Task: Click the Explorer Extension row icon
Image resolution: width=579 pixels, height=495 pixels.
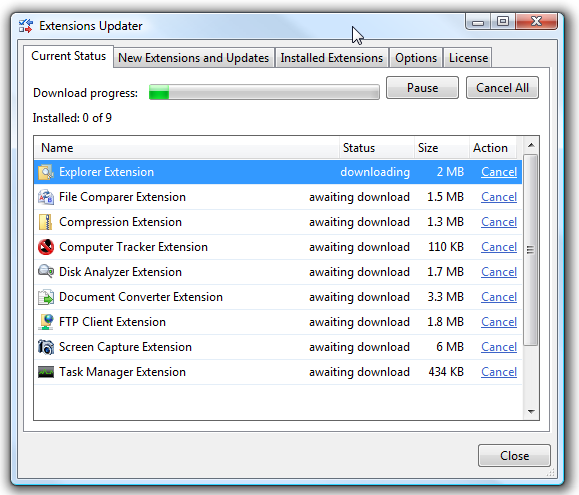Action: 46,172
